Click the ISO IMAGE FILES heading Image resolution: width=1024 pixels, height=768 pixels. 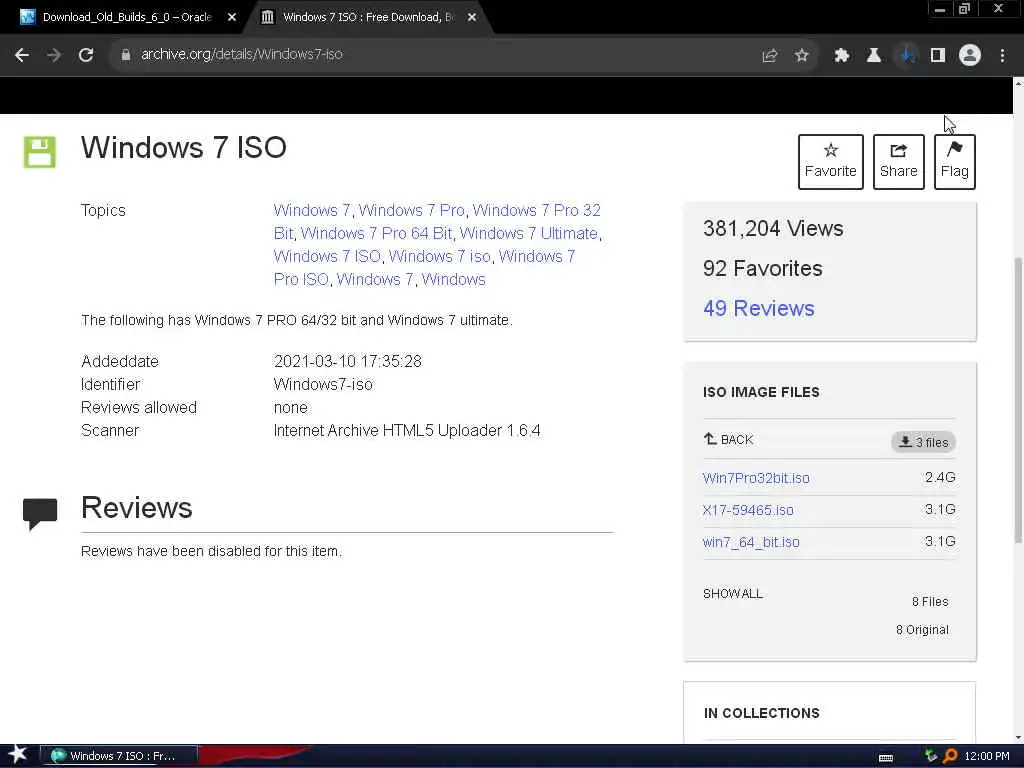(761, 392)
